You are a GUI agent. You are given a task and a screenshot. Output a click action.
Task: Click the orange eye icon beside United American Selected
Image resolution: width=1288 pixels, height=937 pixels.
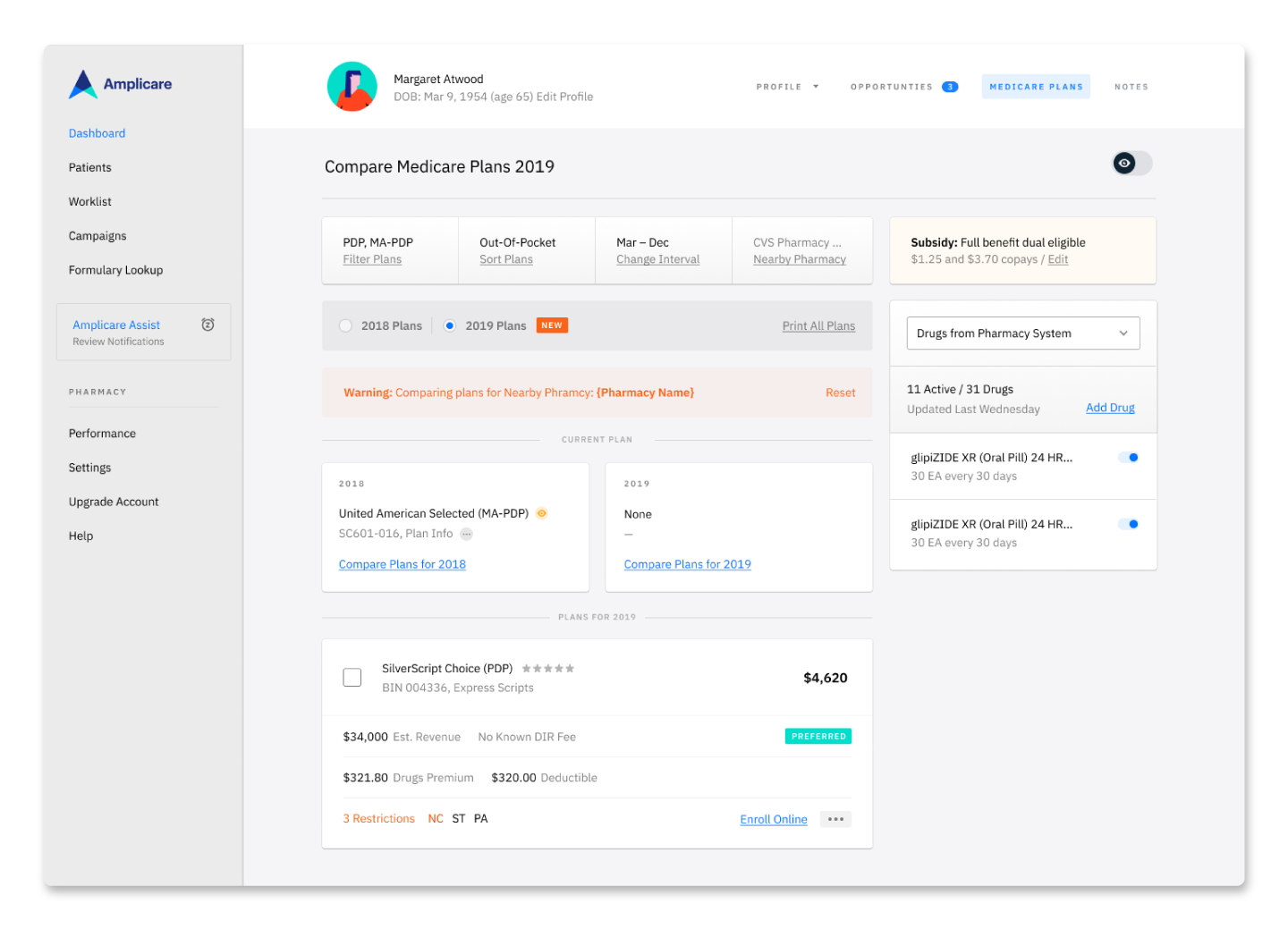(x=541, y=513)
